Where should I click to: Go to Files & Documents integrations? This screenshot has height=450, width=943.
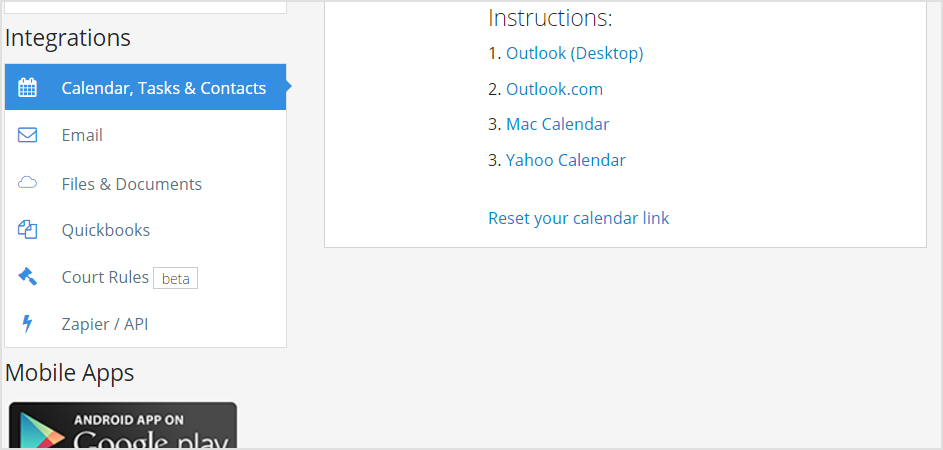pos(132,184)
